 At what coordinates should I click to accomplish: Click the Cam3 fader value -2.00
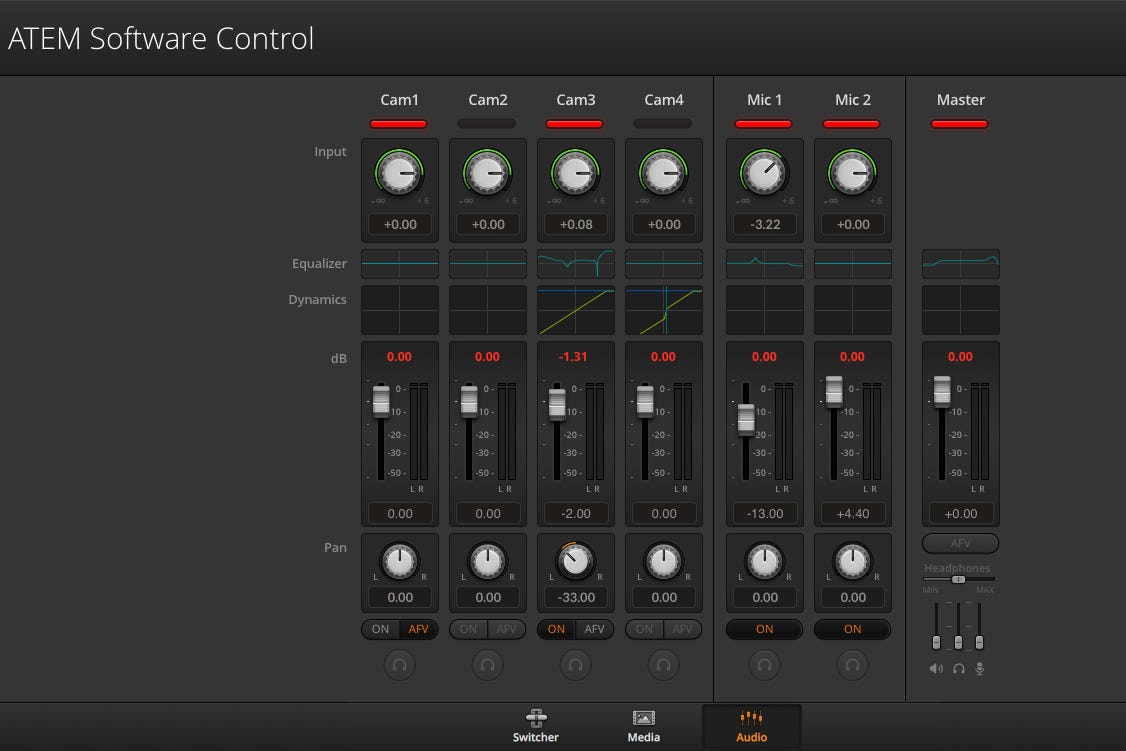tap(575, 514)
